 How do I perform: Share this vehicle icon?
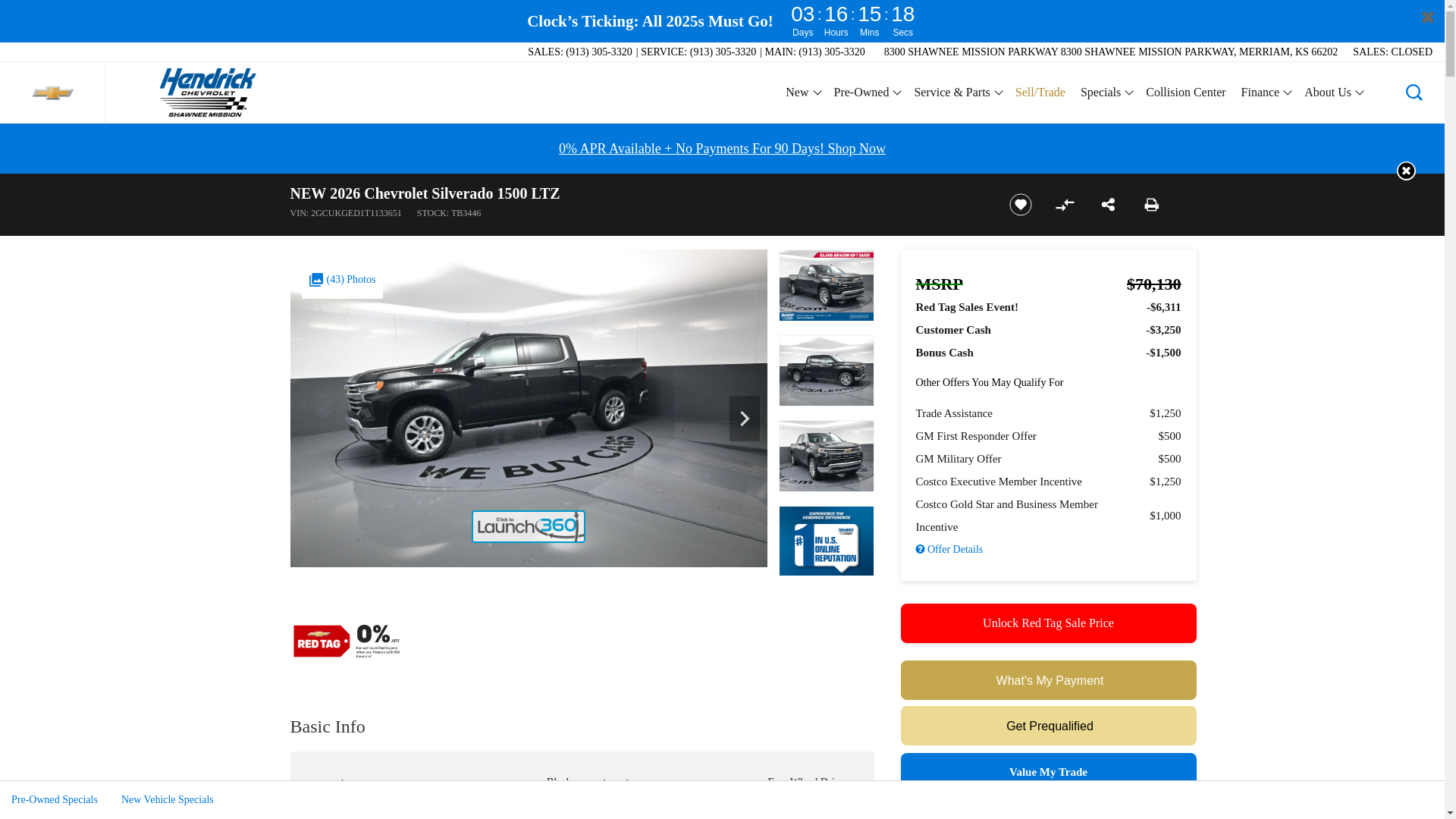tap(1108, 205)
